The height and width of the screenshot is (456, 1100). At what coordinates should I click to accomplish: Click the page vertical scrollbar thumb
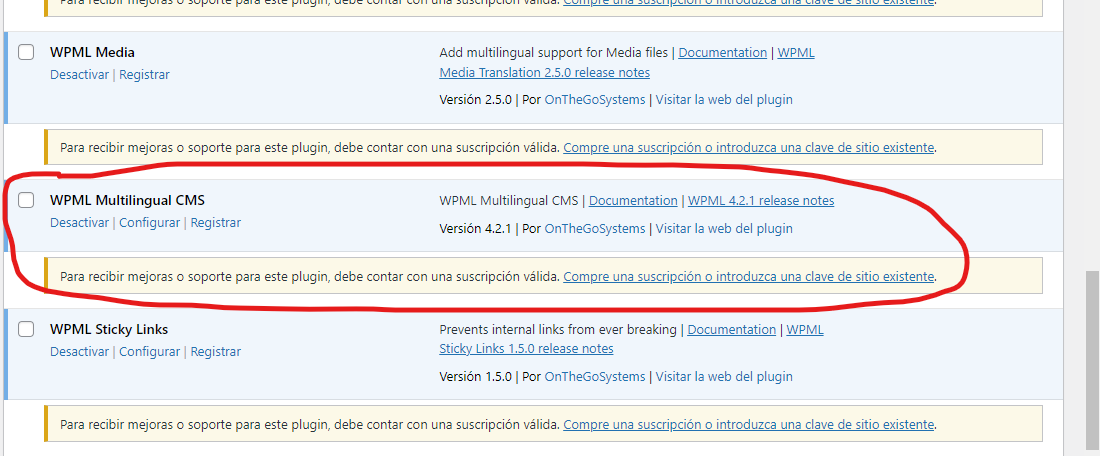[1093, 361]
